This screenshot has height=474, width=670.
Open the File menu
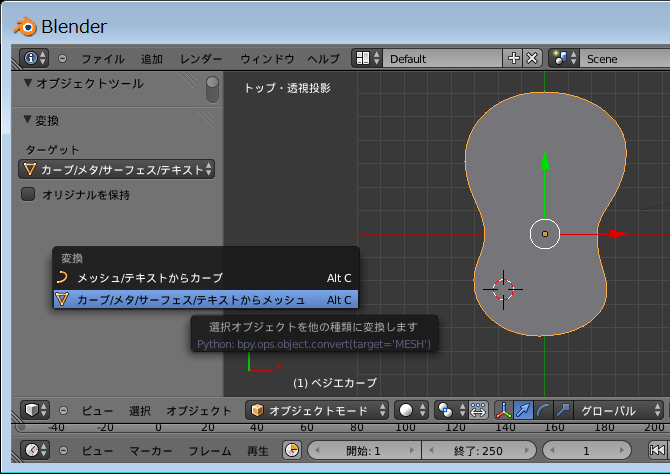[x=103, y=59]
